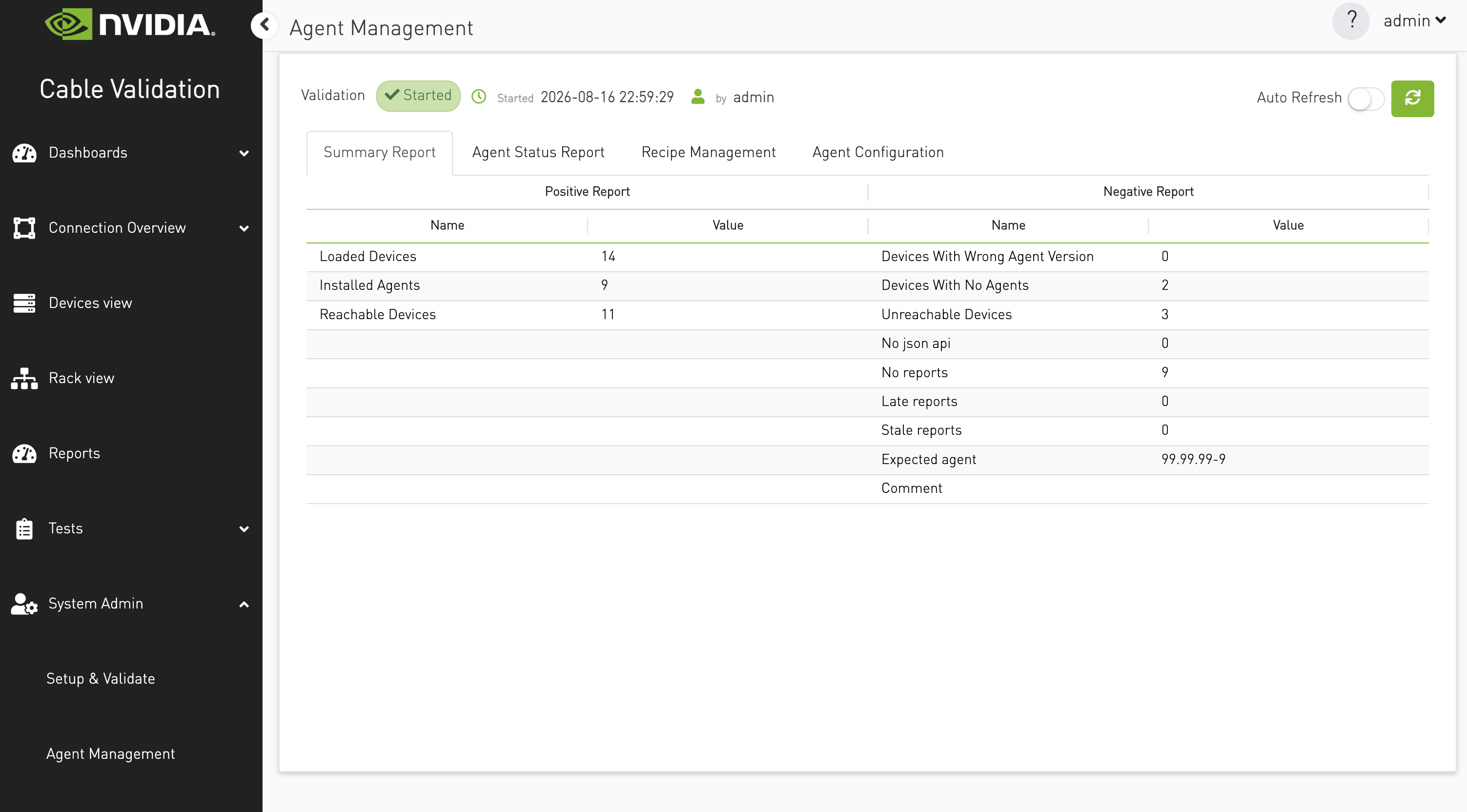Image resolution: width=1467 pixels, height=812 pixels.
Task: Click the Devices With No Agents row
Action: click(x=955, y=285)
